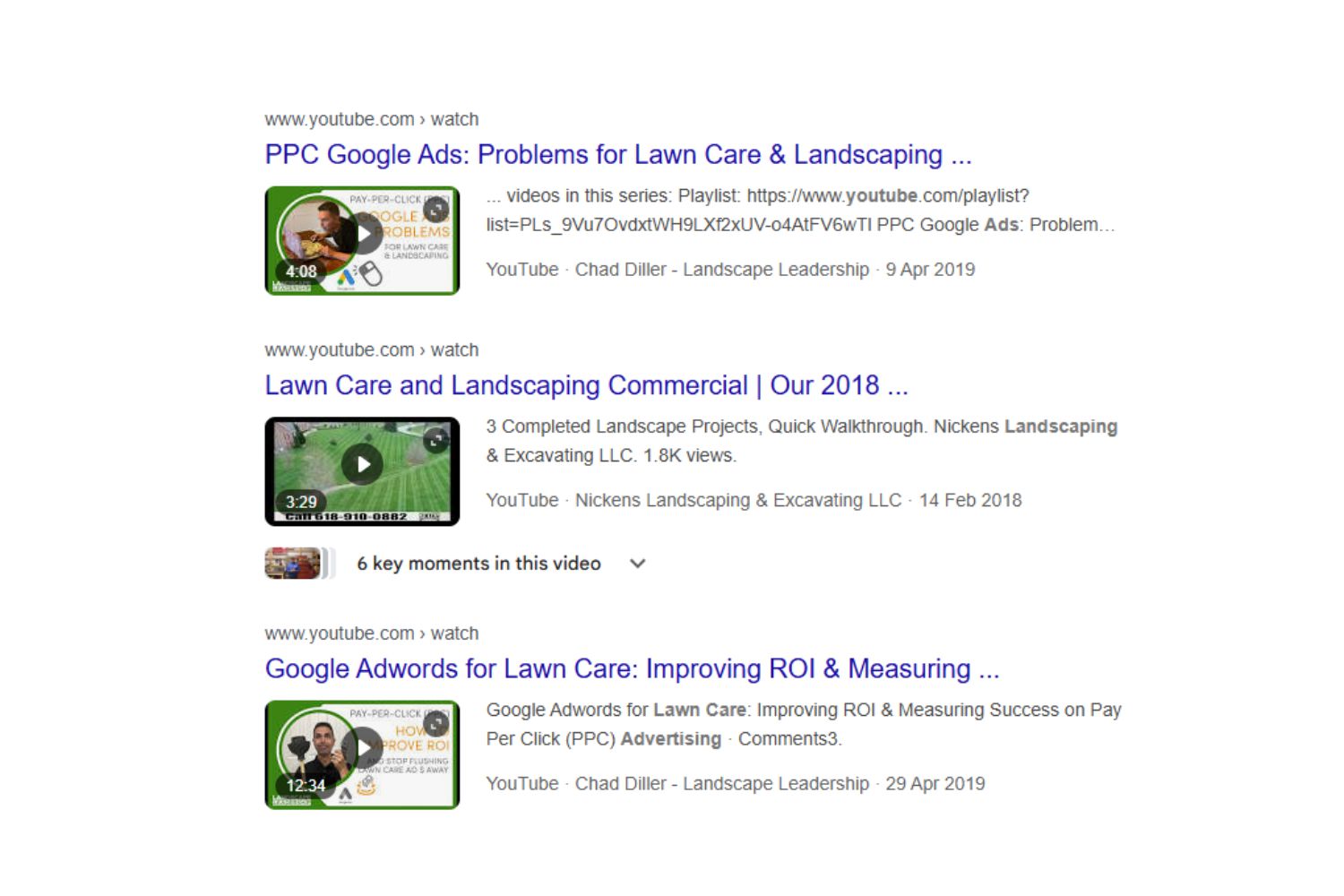
Task: Click the Chad Diller channel text dated 9 Apr 2019
Action: tap(722, 270)
